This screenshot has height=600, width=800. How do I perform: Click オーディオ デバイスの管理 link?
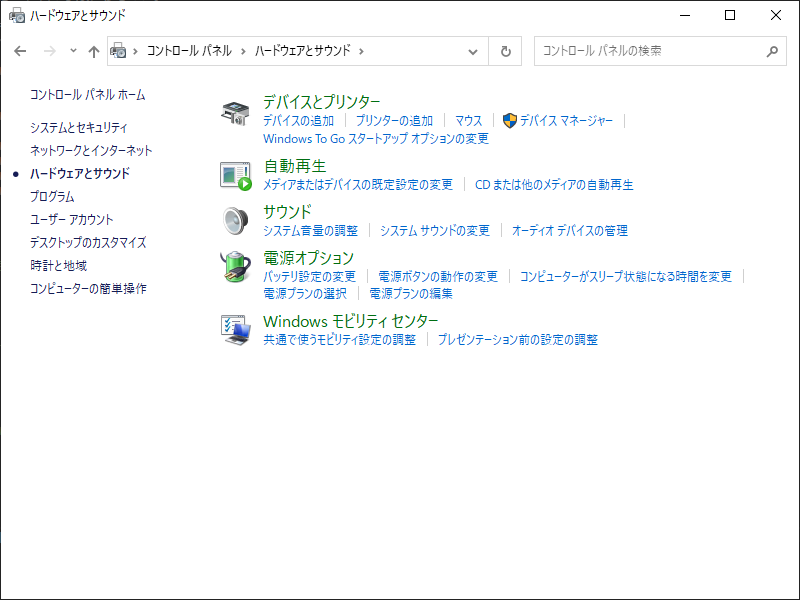pyautogui.click(x=570, y=231)
